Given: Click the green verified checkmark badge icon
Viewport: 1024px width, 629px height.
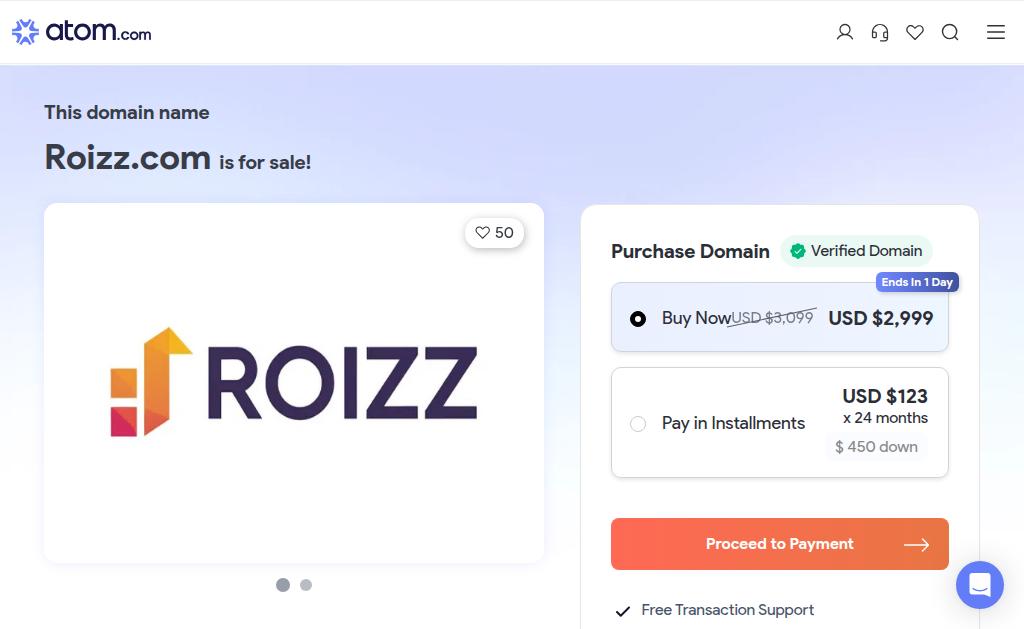Looking at the screenshot, I should (798, 251).
